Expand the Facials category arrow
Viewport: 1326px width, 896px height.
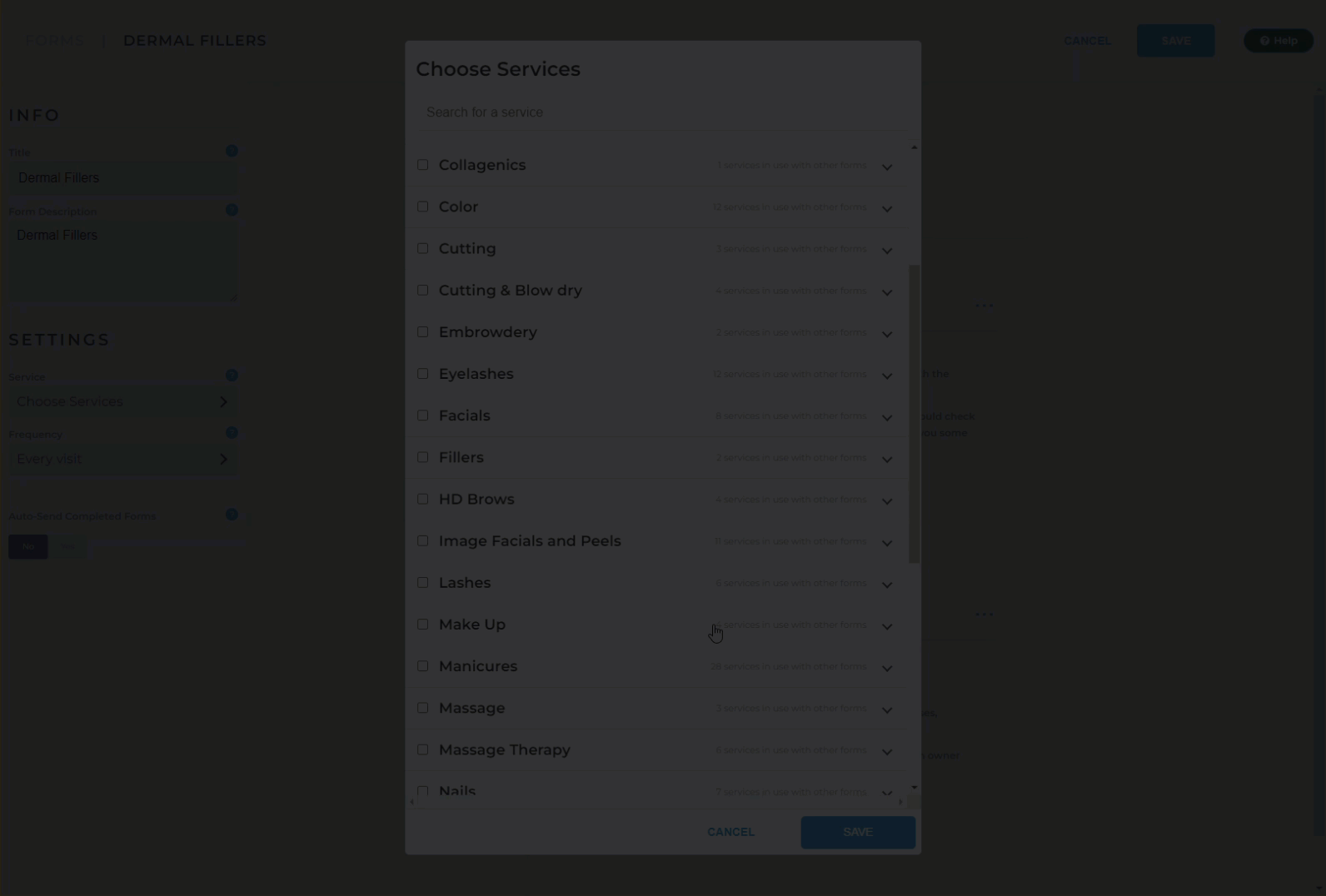[887, 417]
